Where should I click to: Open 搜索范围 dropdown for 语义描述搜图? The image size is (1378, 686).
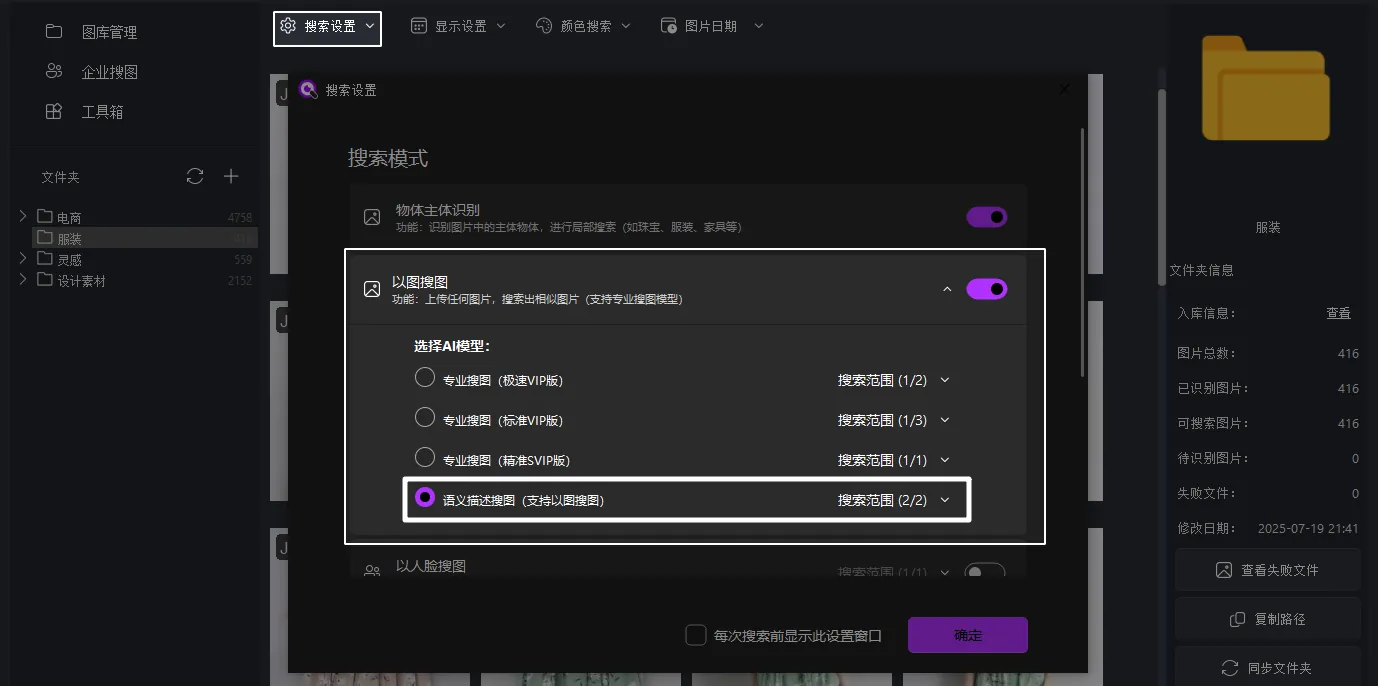click(893, 500)
